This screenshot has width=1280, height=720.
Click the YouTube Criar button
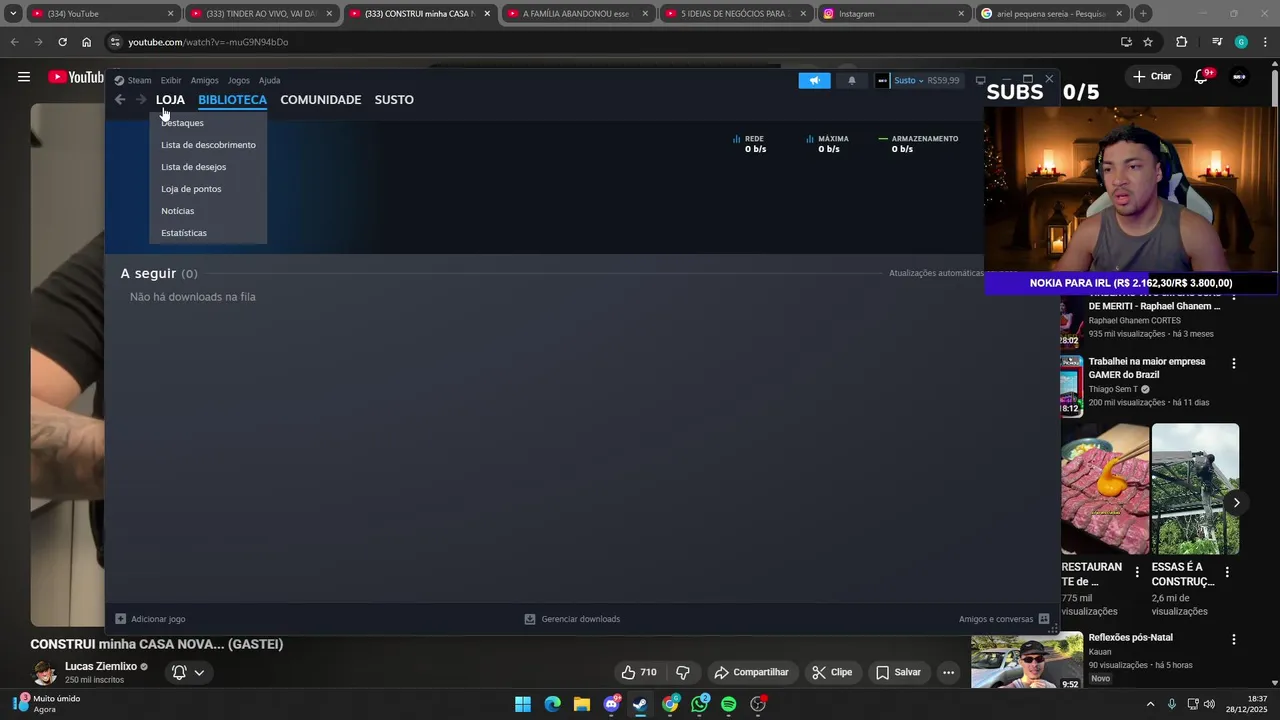coord(1152,76)
